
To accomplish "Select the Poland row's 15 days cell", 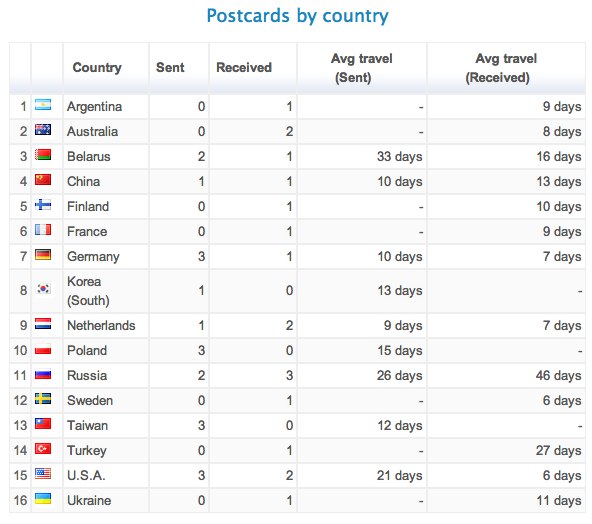I will pyautogui.click(x=362, y=350).
